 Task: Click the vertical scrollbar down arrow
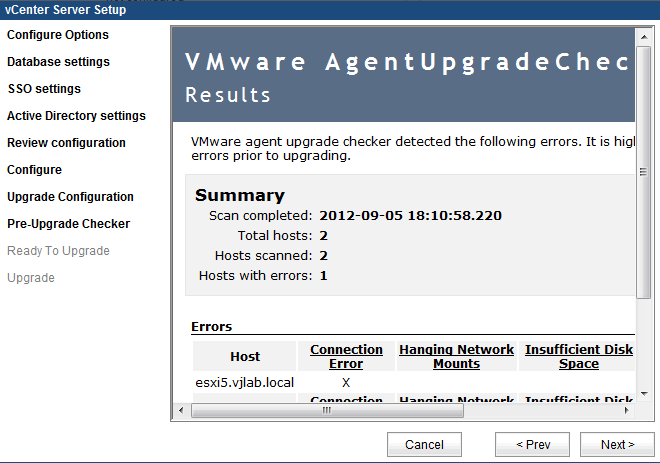(x=643, y=393)
